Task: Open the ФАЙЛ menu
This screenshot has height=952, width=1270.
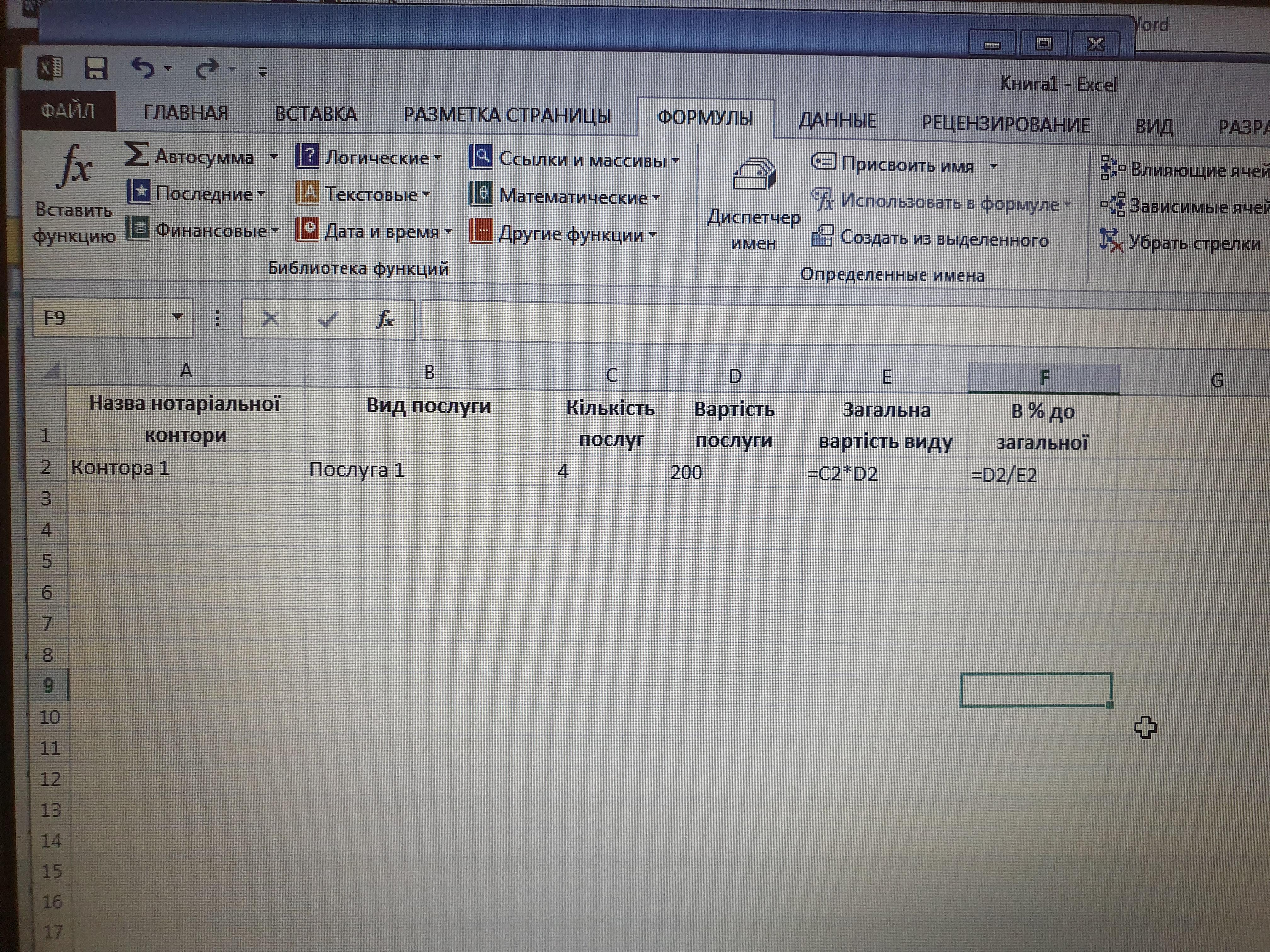Action: pyautogui.click(x=68, y=110)
